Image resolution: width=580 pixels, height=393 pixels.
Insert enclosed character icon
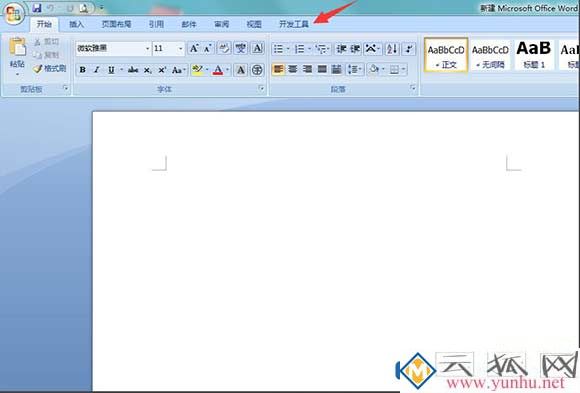point(257,70)
